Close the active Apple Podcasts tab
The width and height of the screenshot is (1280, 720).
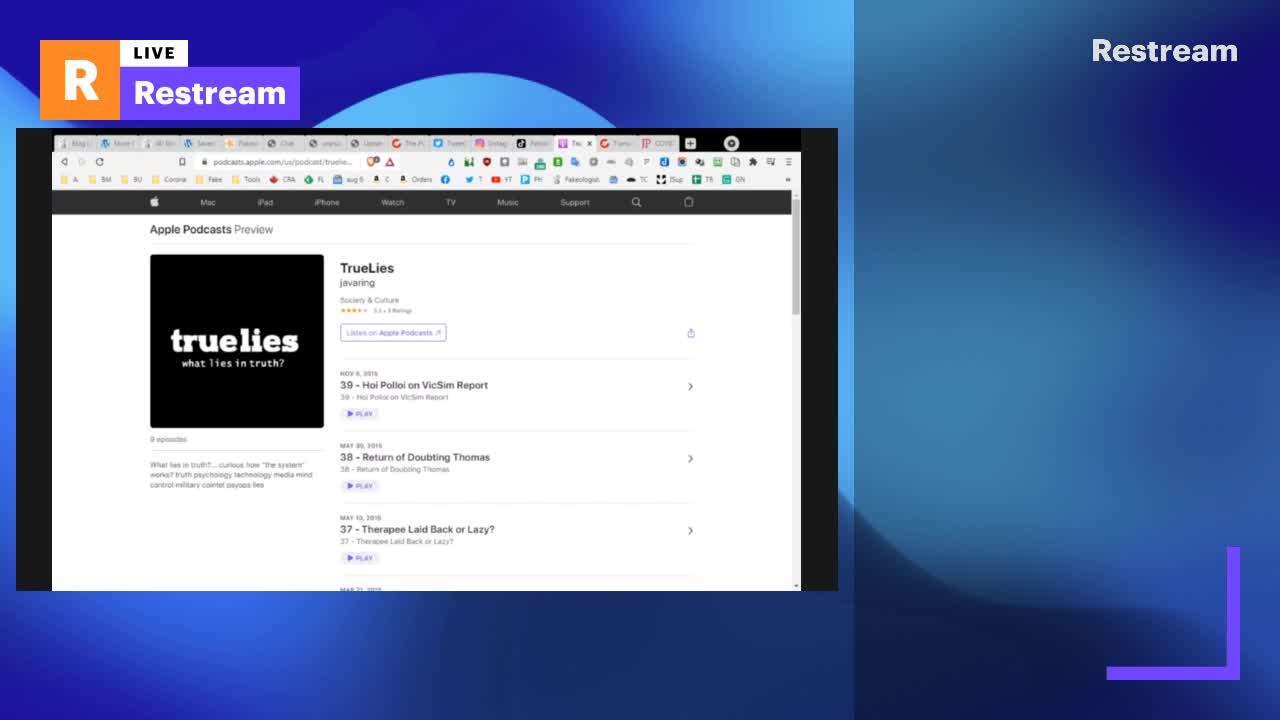point(589,143)
